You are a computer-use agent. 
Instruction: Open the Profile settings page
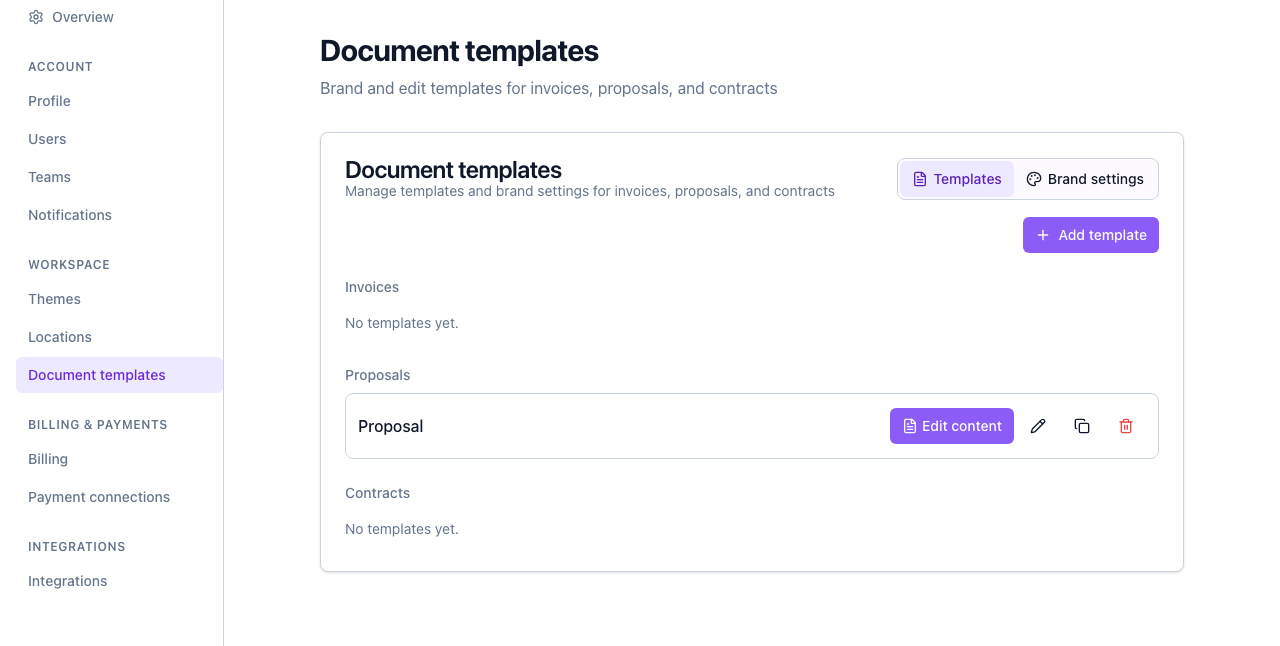point(49,101)
